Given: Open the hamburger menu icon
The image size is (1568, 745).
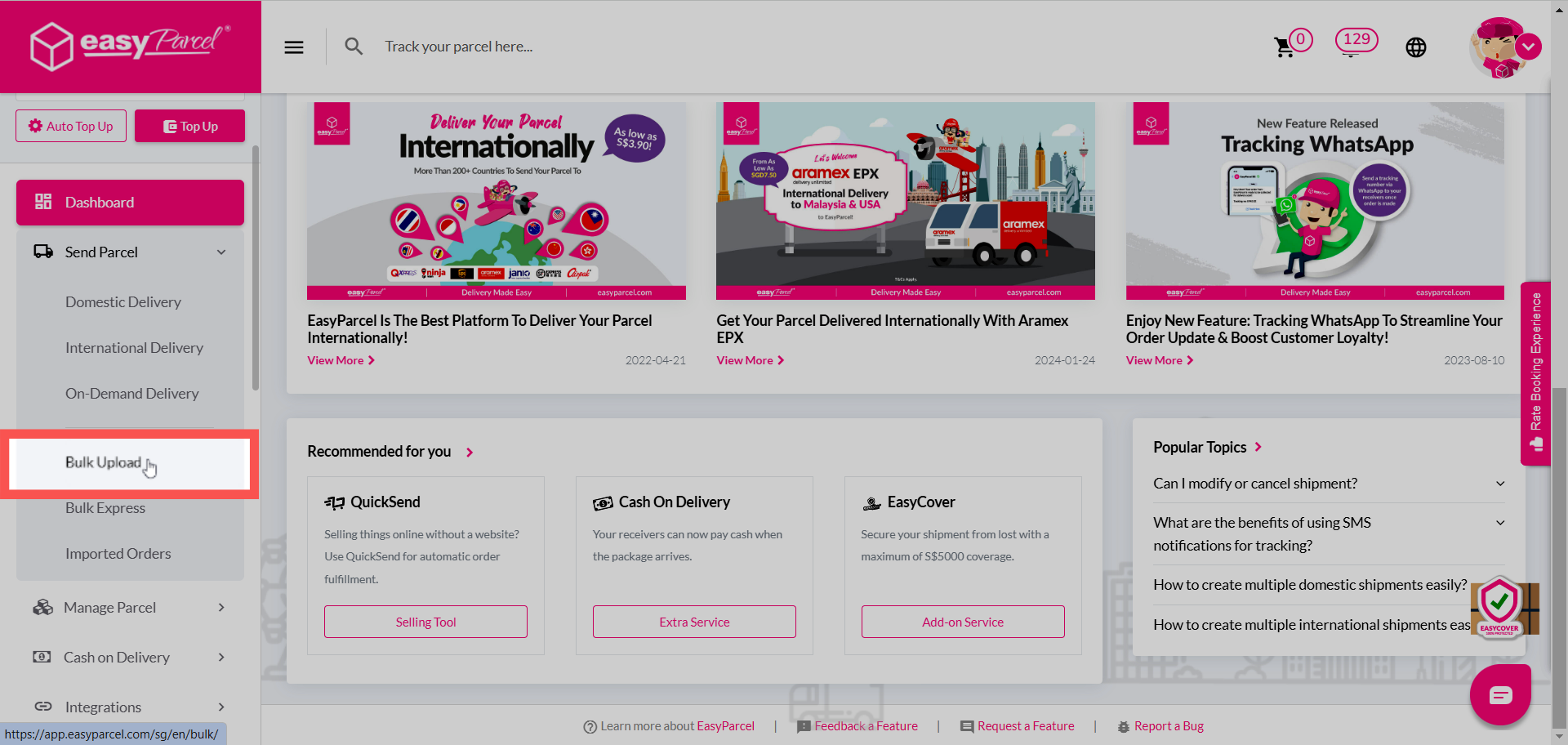Looking at the screenshot, I should click(x=294, y=47).
